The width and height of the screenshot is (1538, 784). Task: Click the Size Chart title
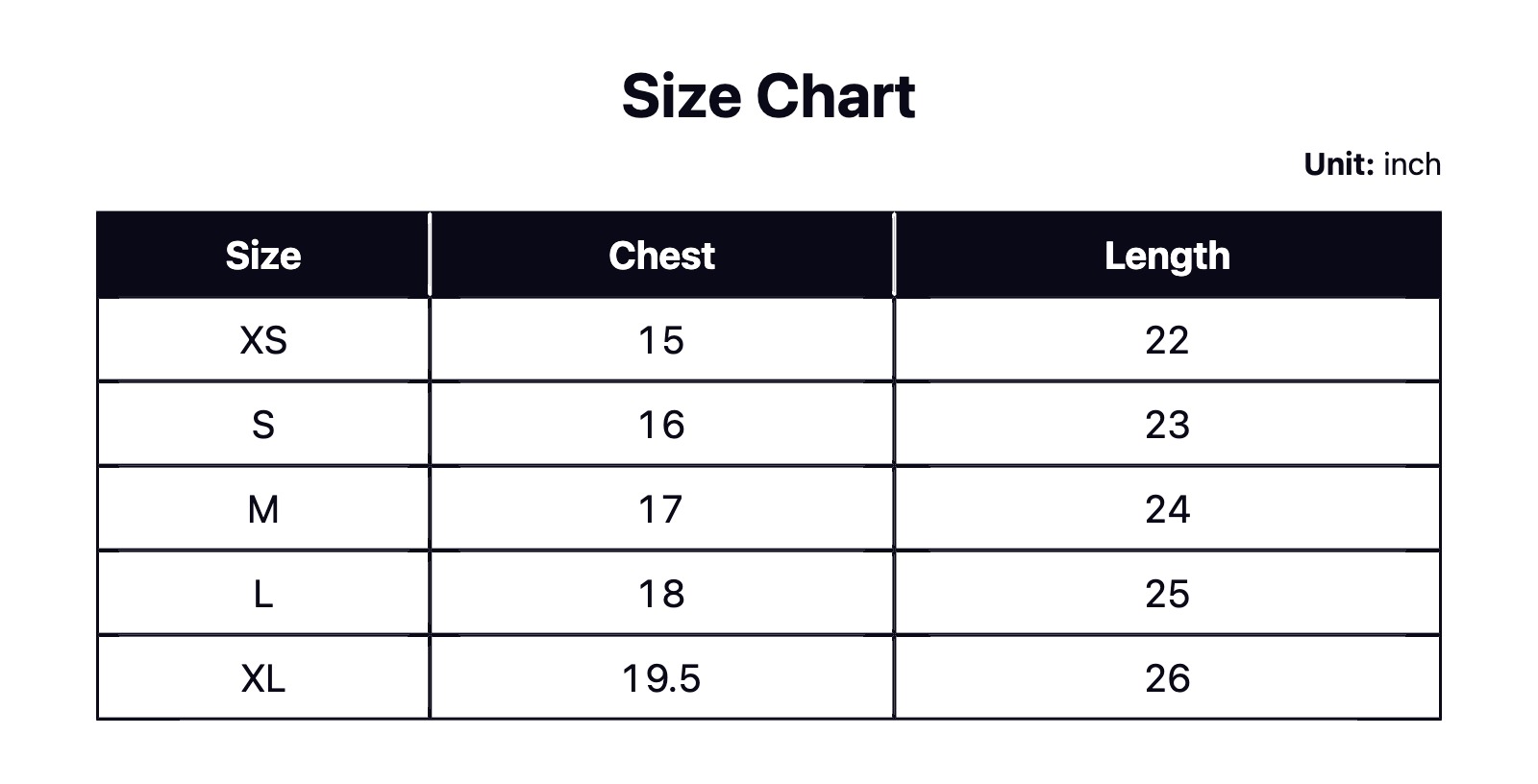coord(768,96)
